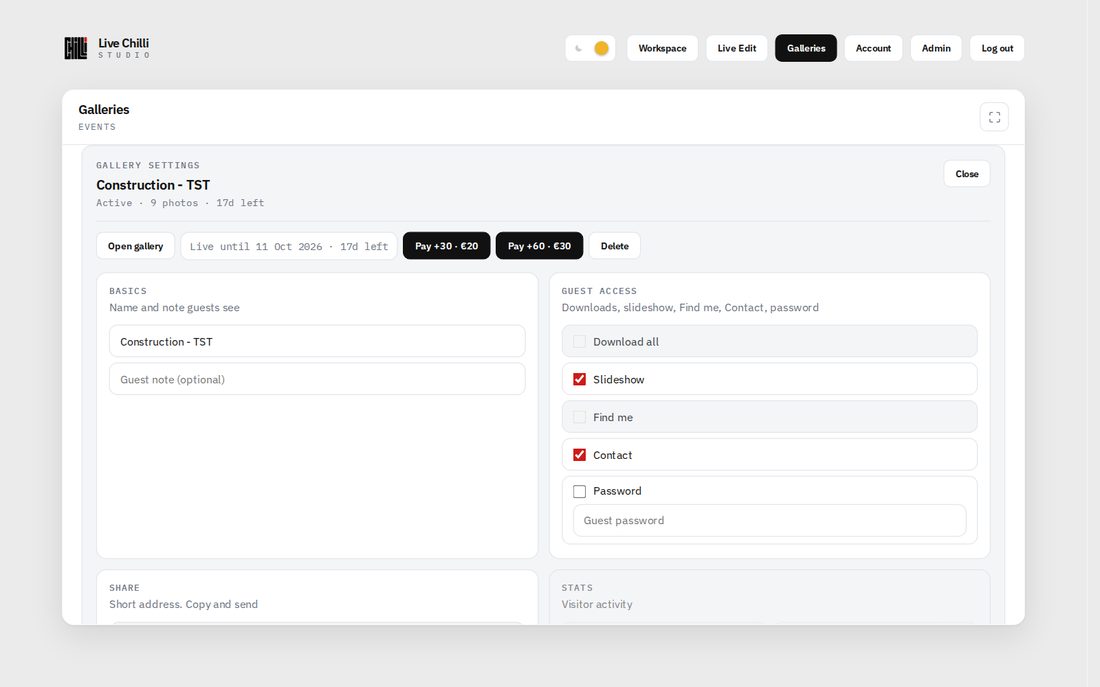Click the 'Live until 11 Oct 2026 · 17d left' label
Image resolution: width=1100 pixels, height=687 pixels.
[x=289, y=246]
